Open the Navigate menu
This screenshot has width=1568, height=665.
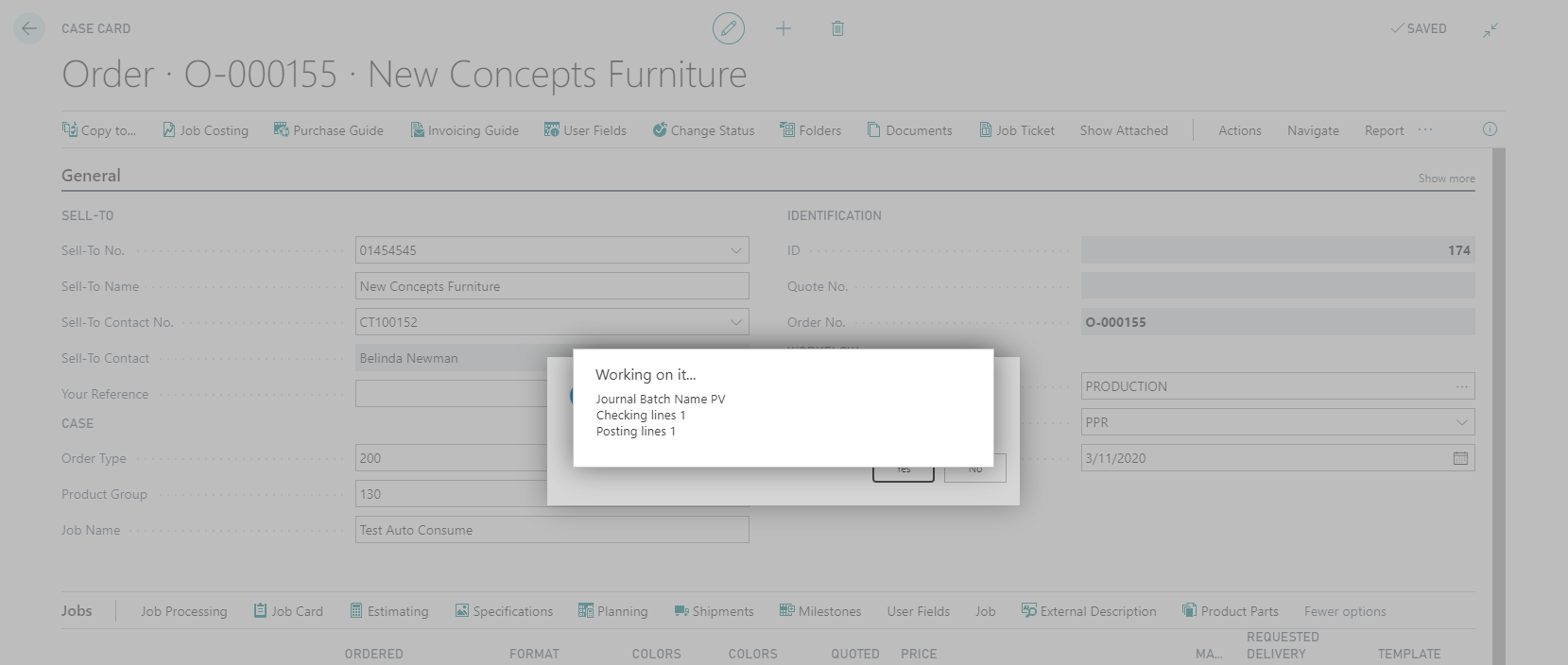[1313, 130]
